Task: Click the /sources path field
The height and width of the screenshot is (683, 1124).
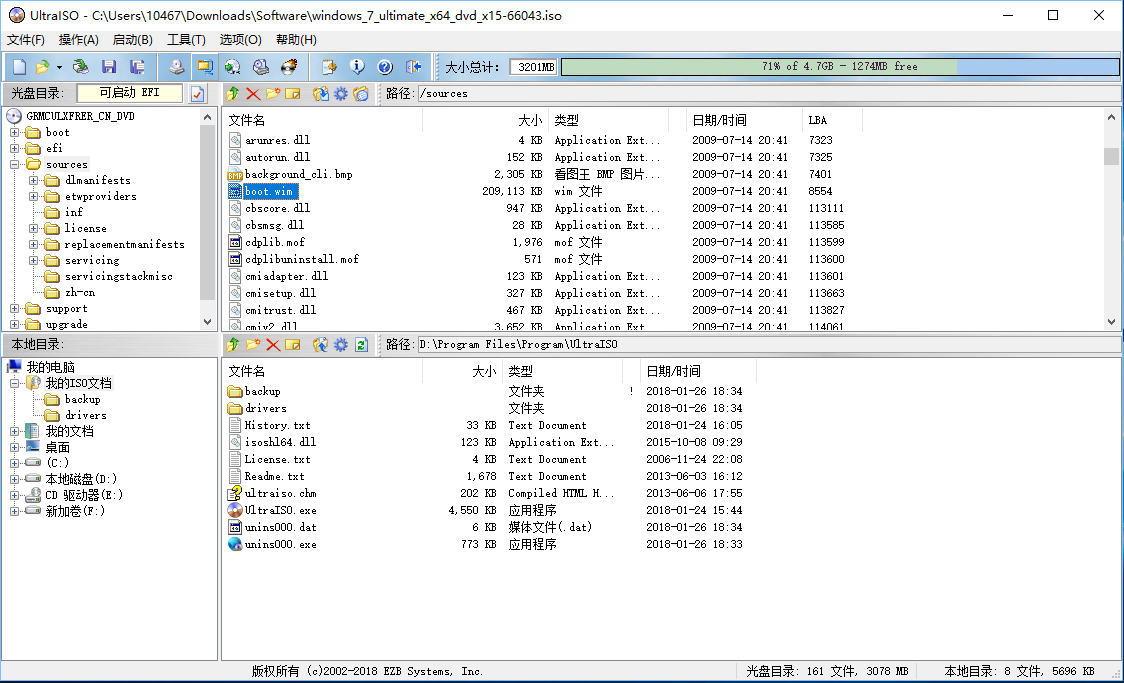Action: pos(769,94)
